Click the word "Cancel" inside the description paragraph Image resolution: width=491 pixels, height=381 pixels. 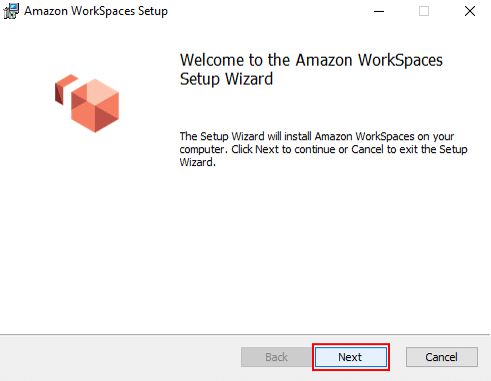(367, 149)
